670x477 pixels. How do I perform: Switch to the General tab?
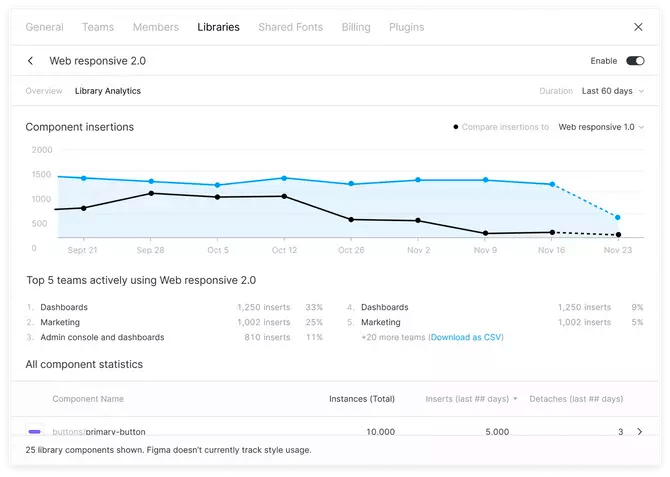pos(44,27)
